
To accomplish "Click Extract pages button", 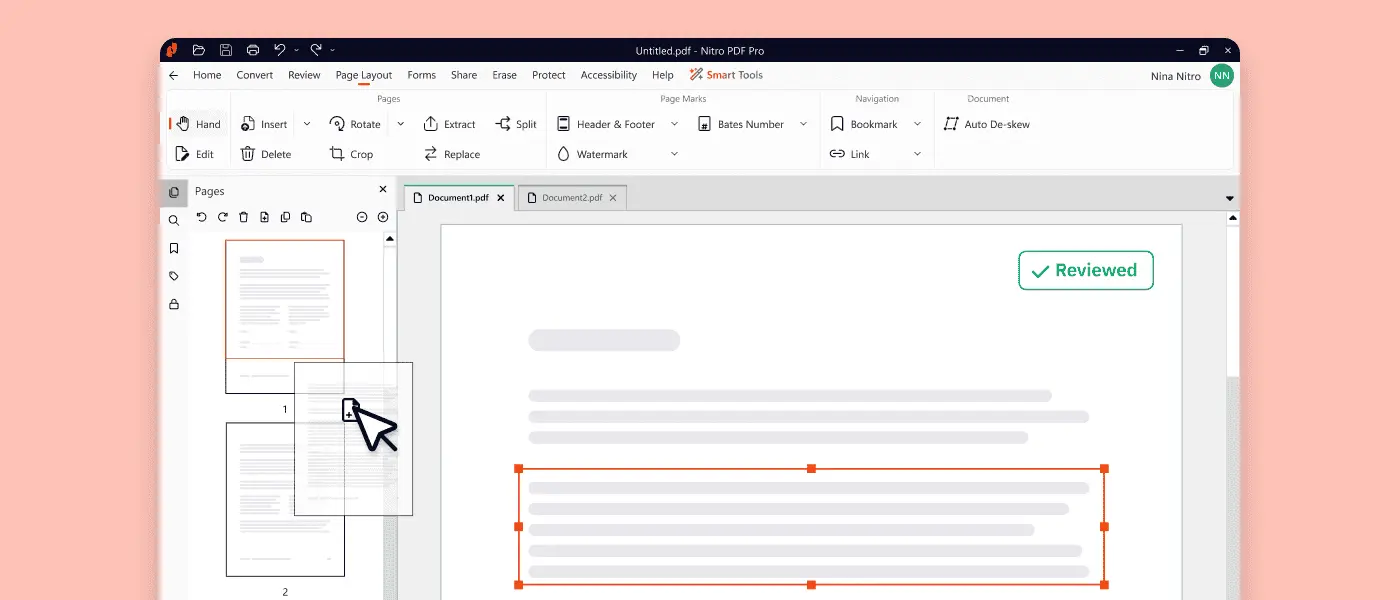I will coord(449,124).
